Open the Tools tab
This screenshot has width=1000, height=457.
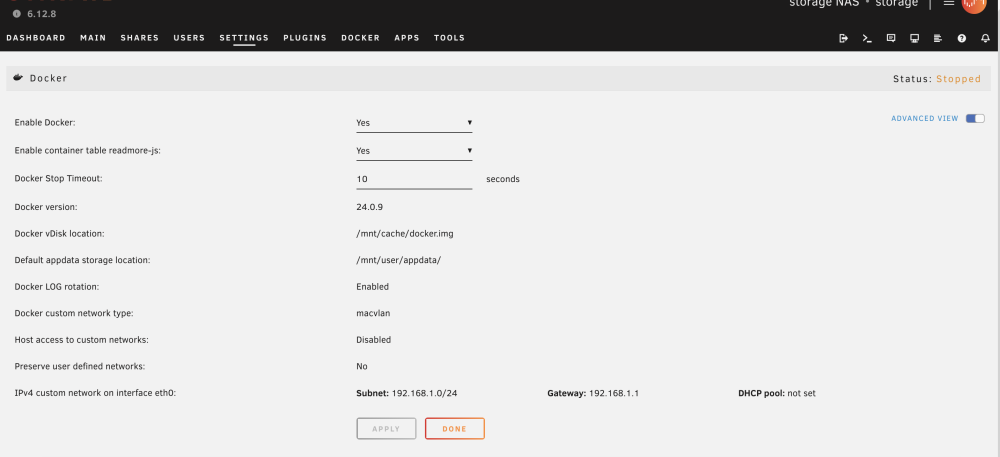[450, 38]
